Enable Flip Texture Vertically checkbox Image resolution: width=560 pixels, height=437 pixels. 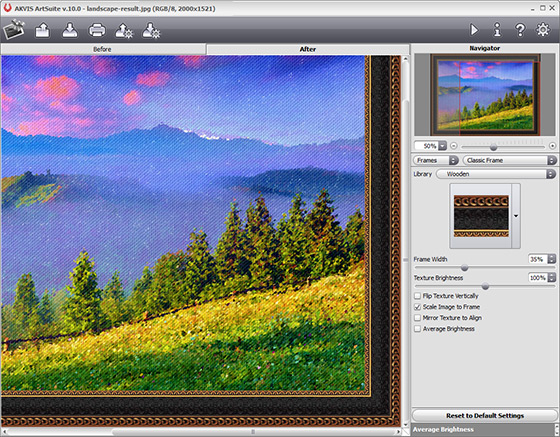pyautogui.click(x=417, y=296)
